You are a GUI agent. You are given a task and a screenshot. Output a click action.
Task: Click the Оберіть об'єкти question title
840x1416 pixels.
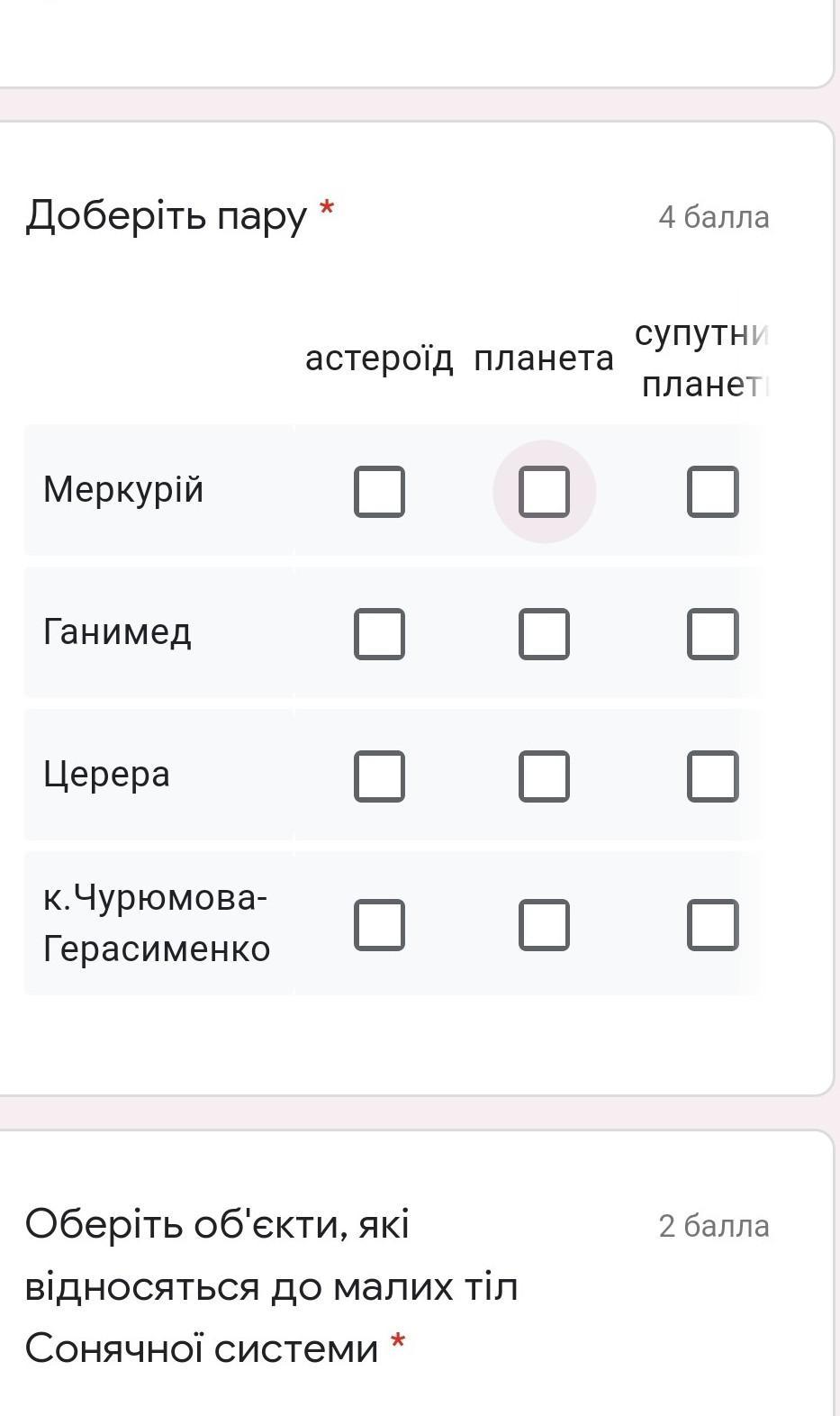[270, 1286]
